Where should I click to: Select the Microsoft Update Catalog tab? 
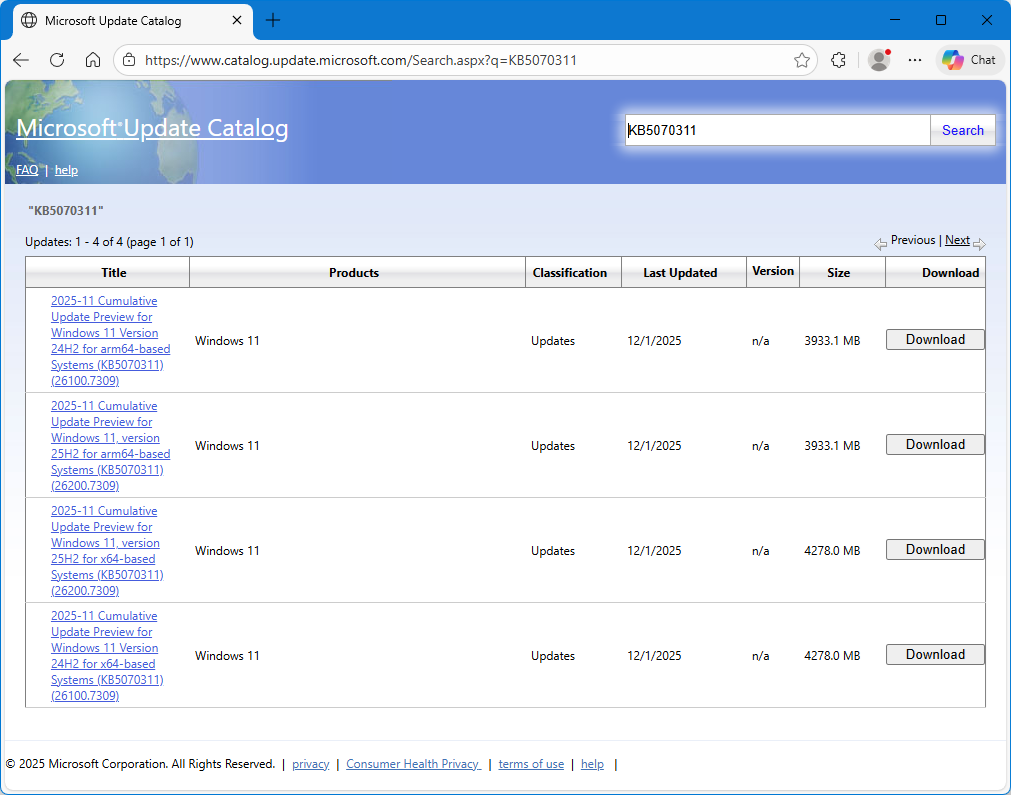pos(120,20)
